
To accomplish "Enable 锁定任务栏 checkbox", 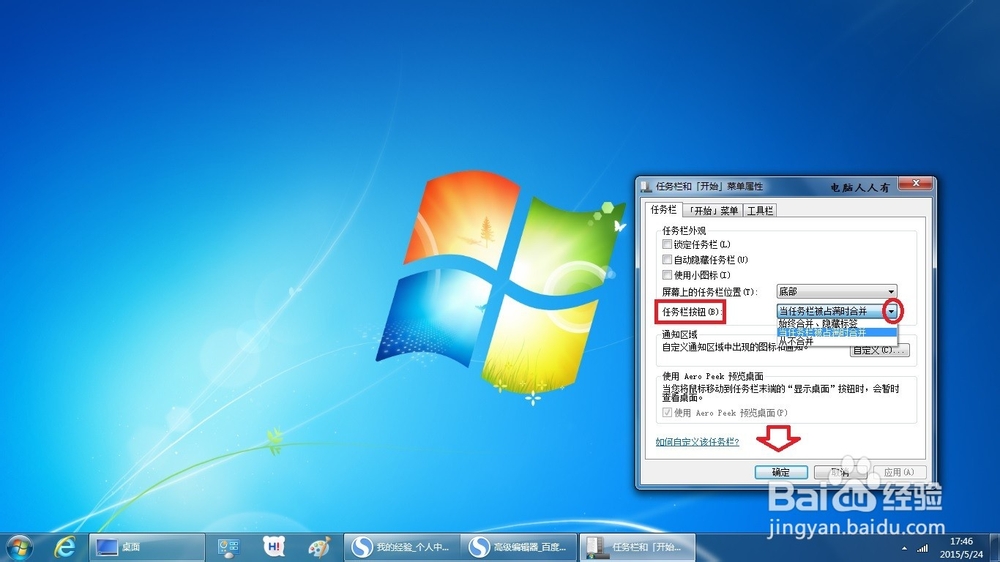I will [x=667, y=244].
